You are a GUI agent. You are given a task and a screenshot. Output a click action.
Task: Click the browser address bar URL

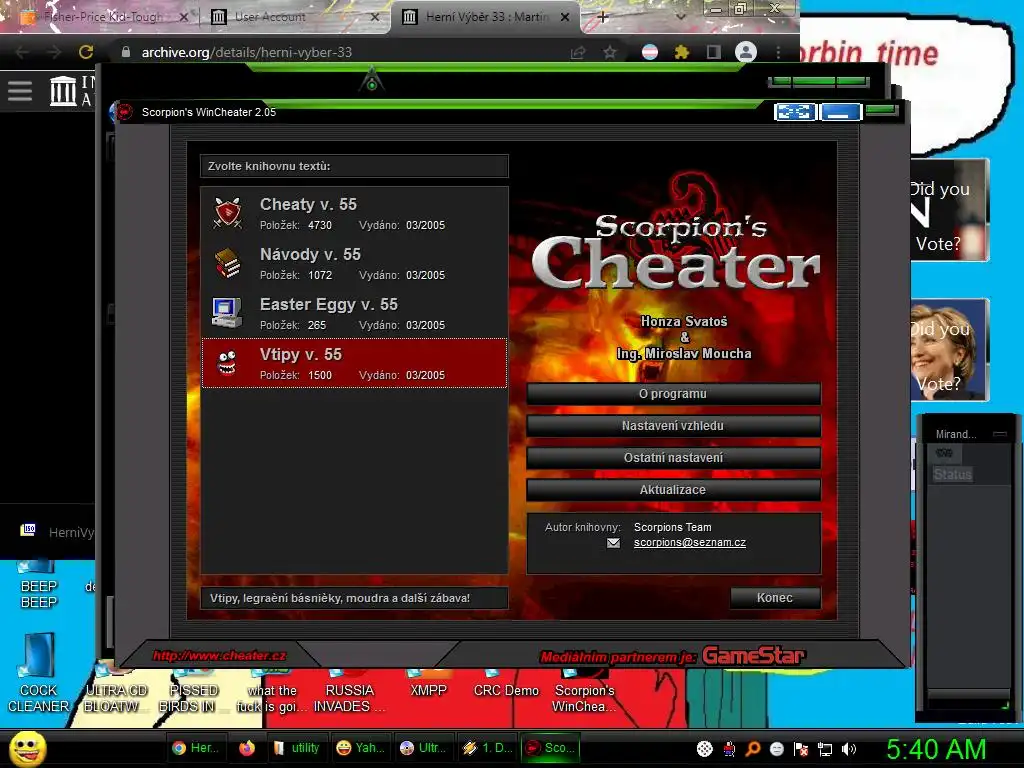[247, 52]
